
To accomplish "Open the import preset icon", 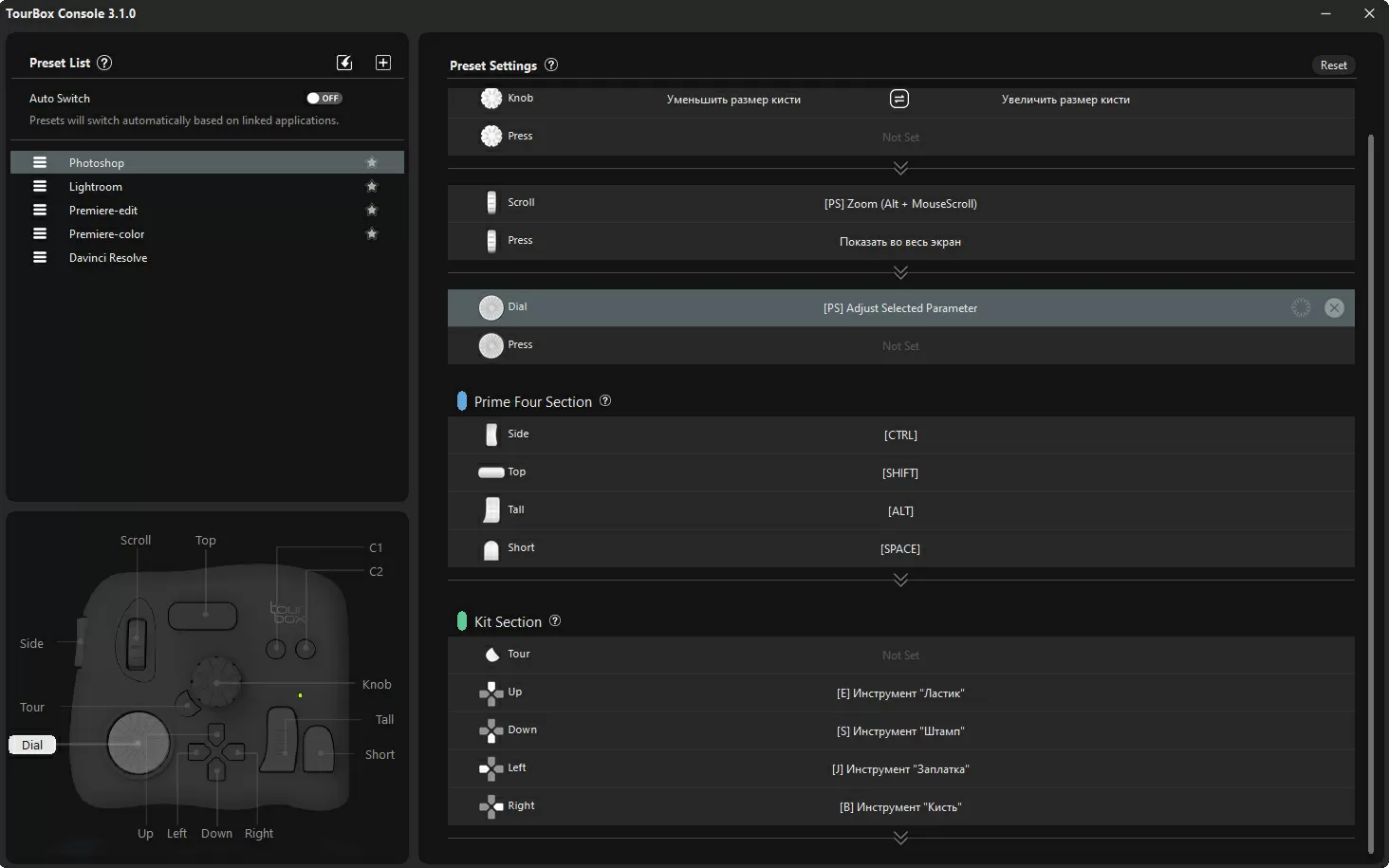I will [344, 63].
